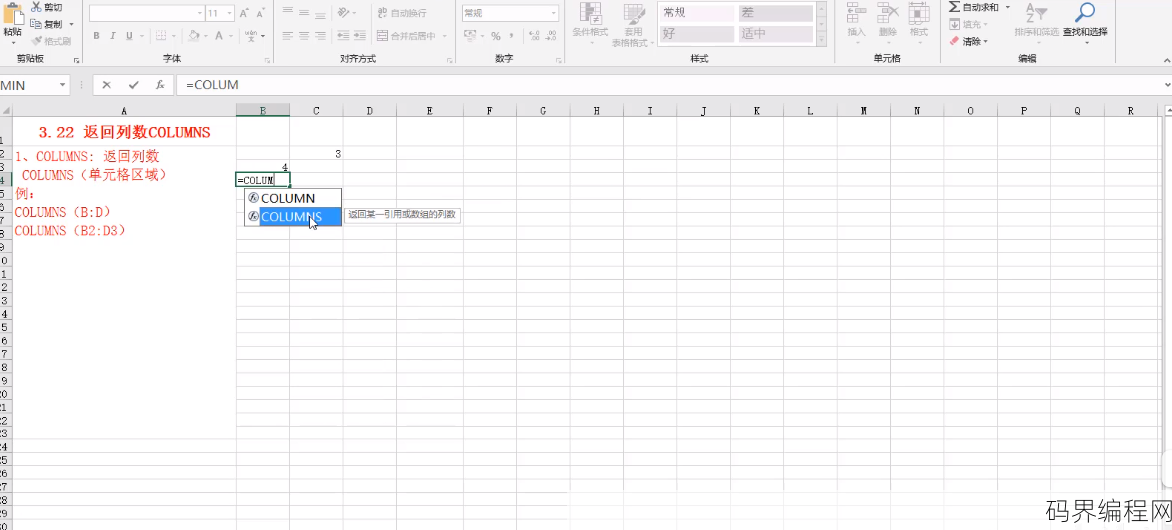Open the font name combo box
1172x530 pixels.
[146, 13]
